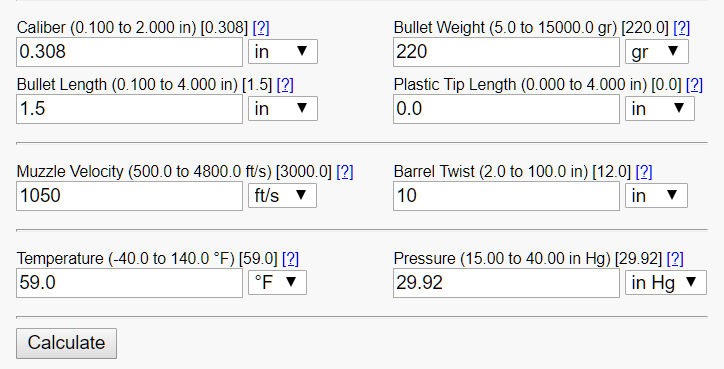
Task: Open the Barrel Twist help [?] link
Action: (x=644, y=172)
